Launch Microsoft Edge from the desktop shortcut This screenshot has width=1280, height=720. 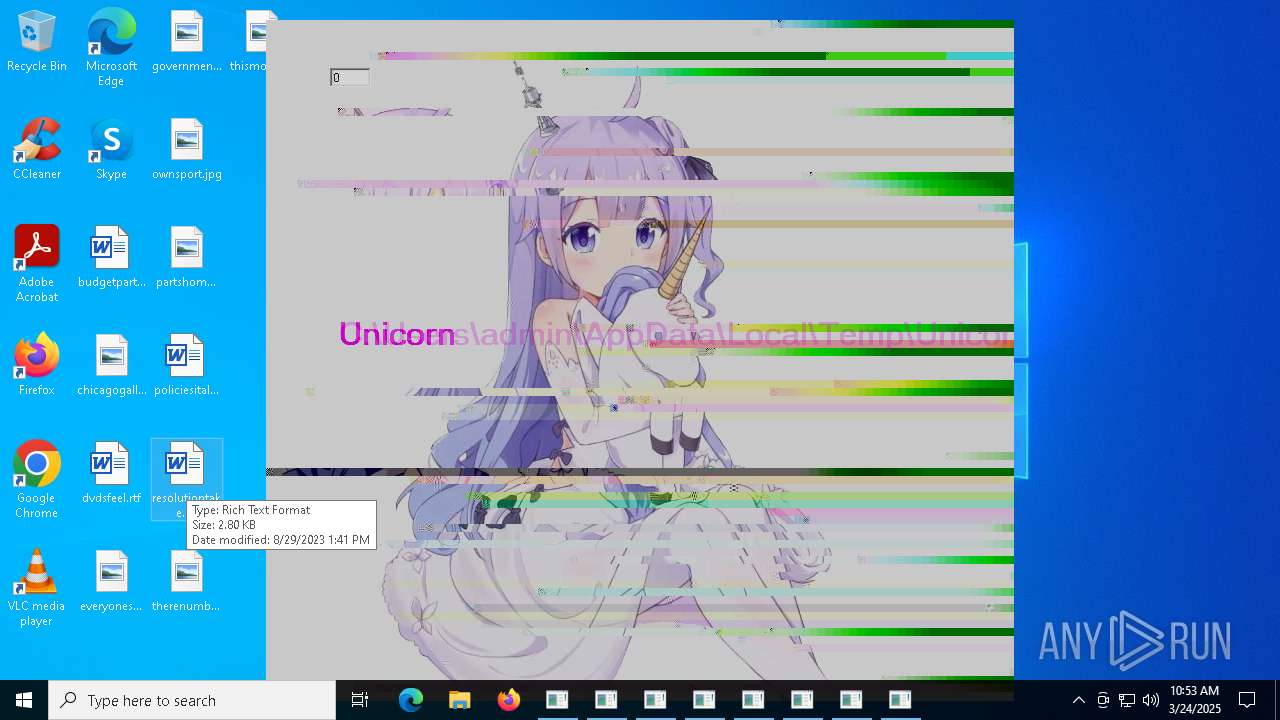coord(111,47)
